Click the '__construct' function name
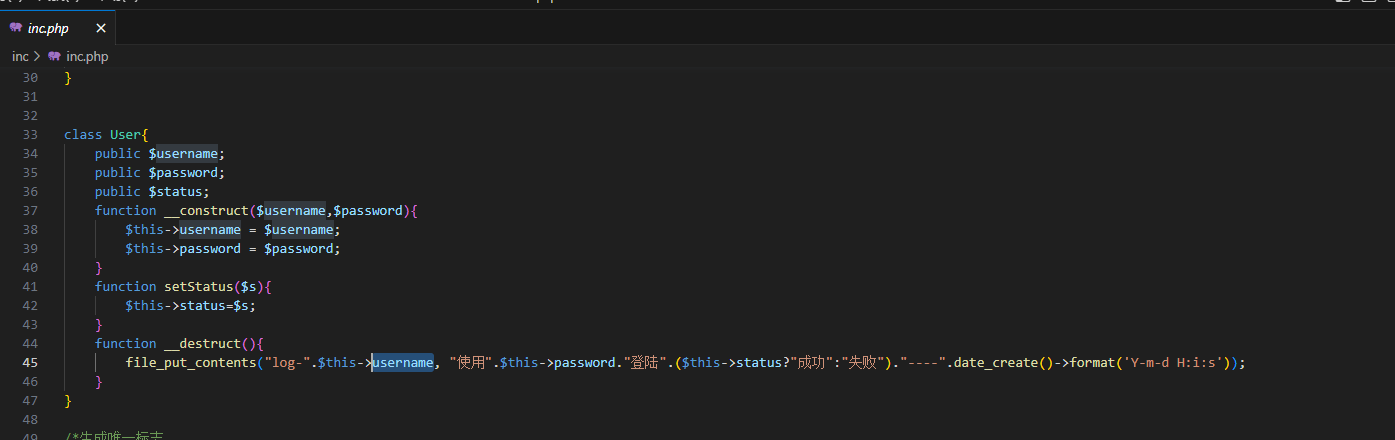1395x440 pixels. (x=206, y=210)
